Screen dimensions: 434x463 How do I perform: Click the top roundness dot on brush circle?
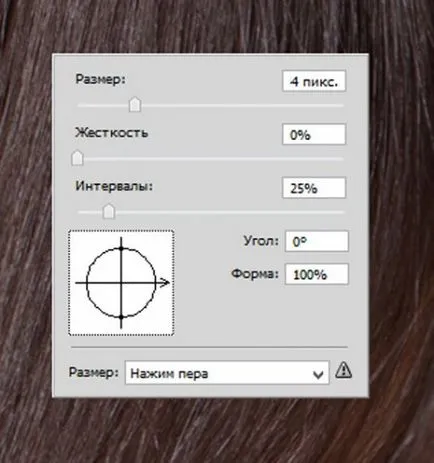click(121, 248)
